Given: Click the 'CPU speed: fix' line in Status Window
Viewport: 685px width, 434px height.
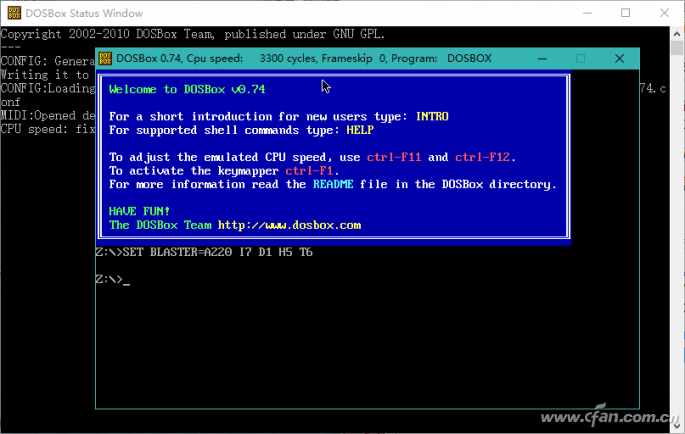Looking at the screenshot, I should (48, 129).
